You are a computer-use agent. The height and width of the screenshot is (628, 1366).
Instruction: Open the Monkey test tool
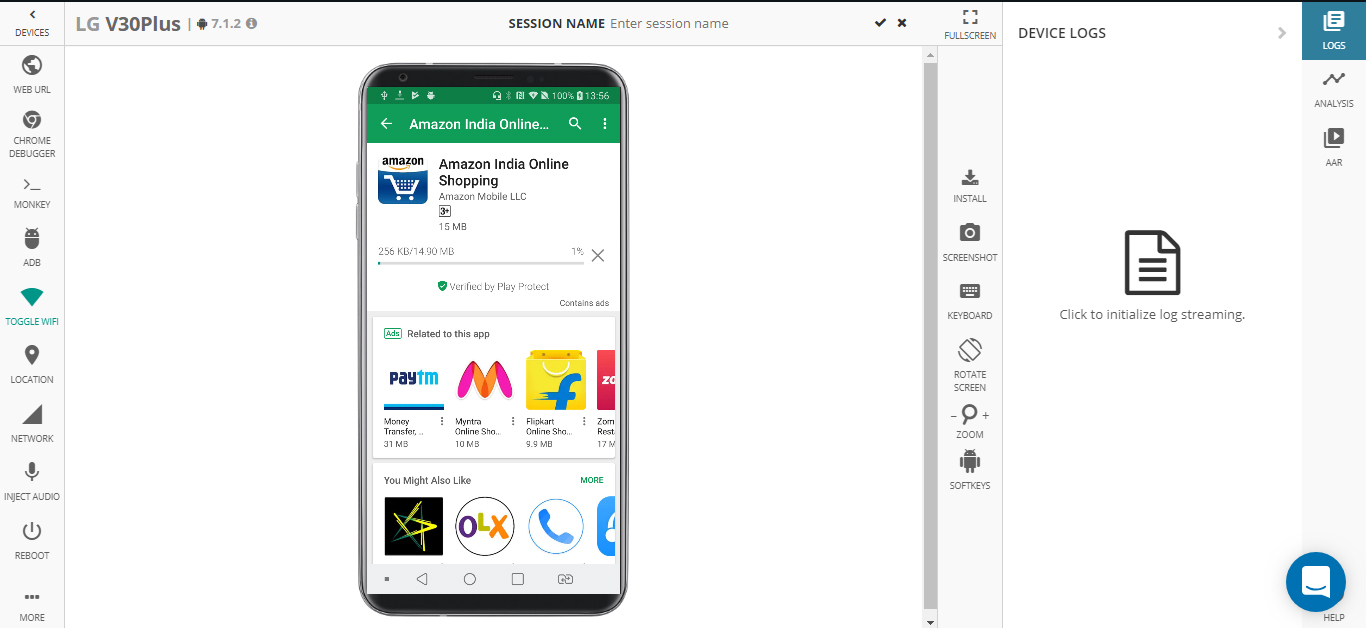click(32, 192)
